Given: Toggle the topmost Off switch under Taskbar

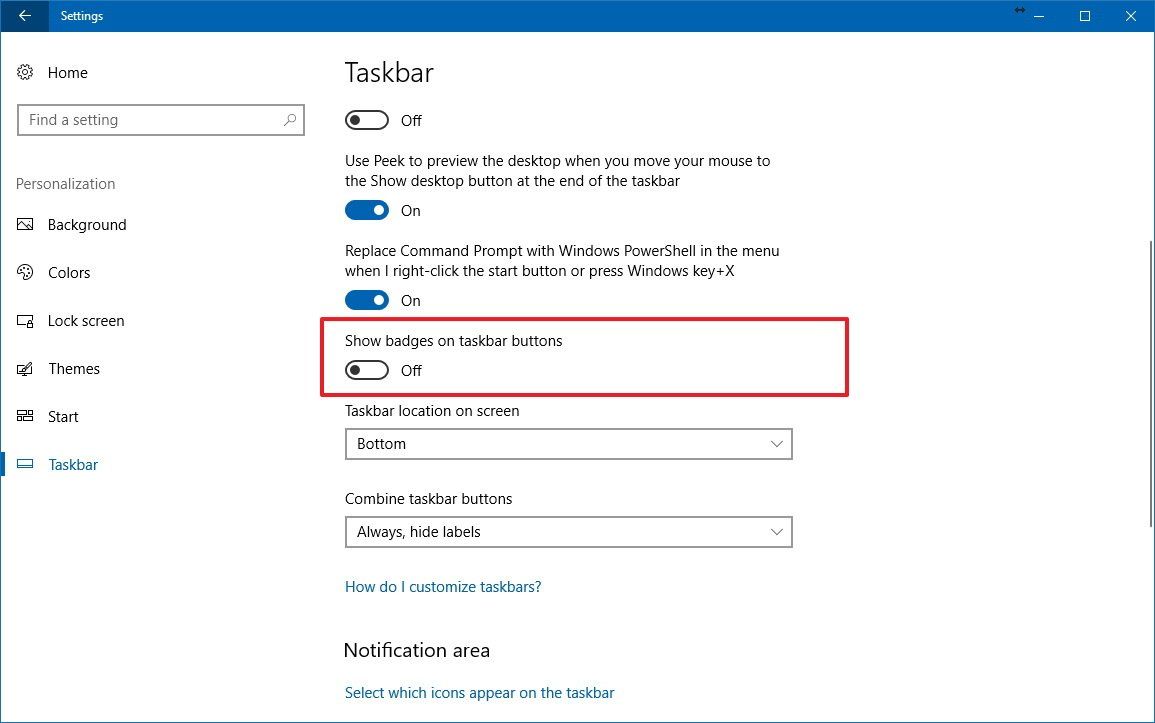Looking at the screenshot, I should [366, 120].
